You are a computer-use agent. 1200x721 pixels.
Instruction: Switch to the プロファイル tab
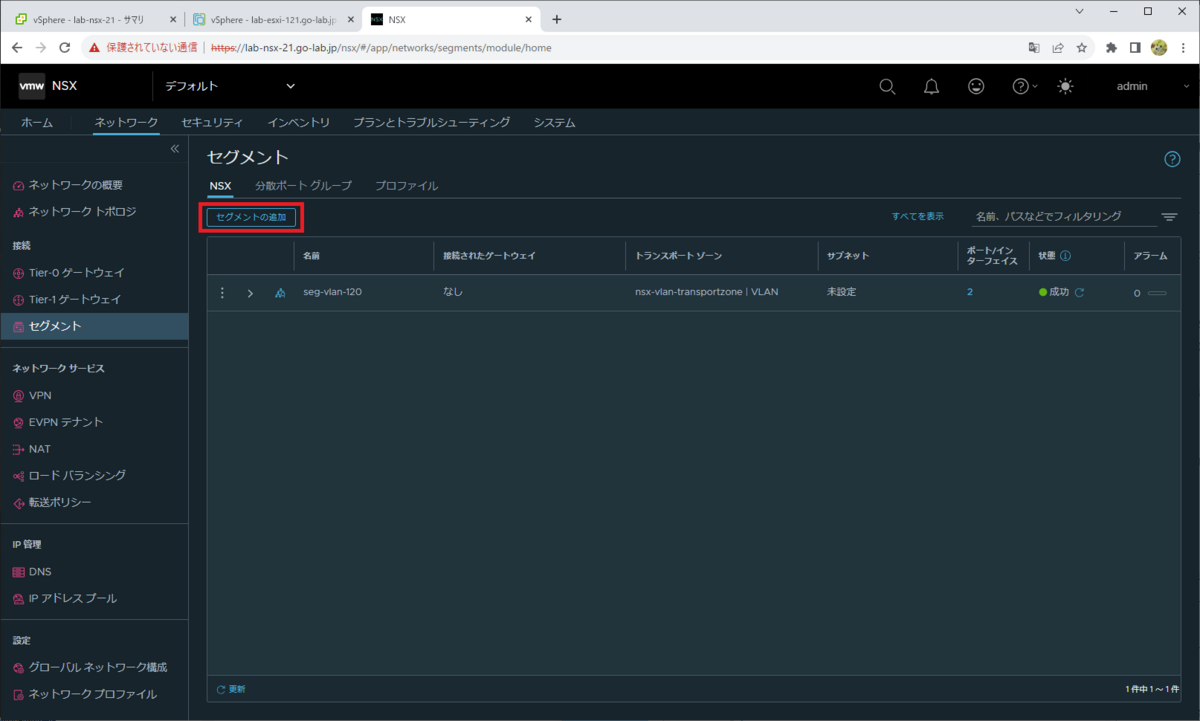click(x=406, y=186)
